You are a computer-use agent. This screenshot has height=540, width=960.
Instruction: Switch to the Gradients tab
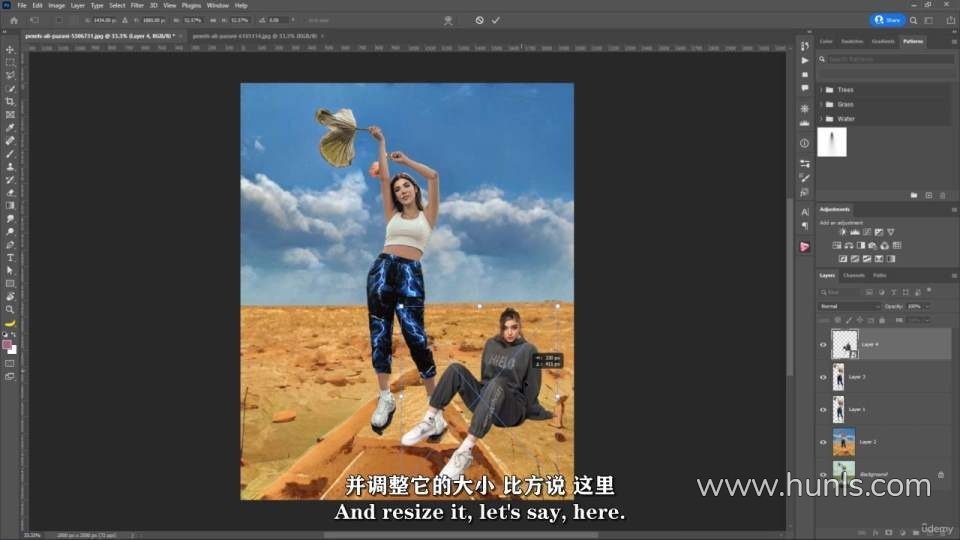883,42
